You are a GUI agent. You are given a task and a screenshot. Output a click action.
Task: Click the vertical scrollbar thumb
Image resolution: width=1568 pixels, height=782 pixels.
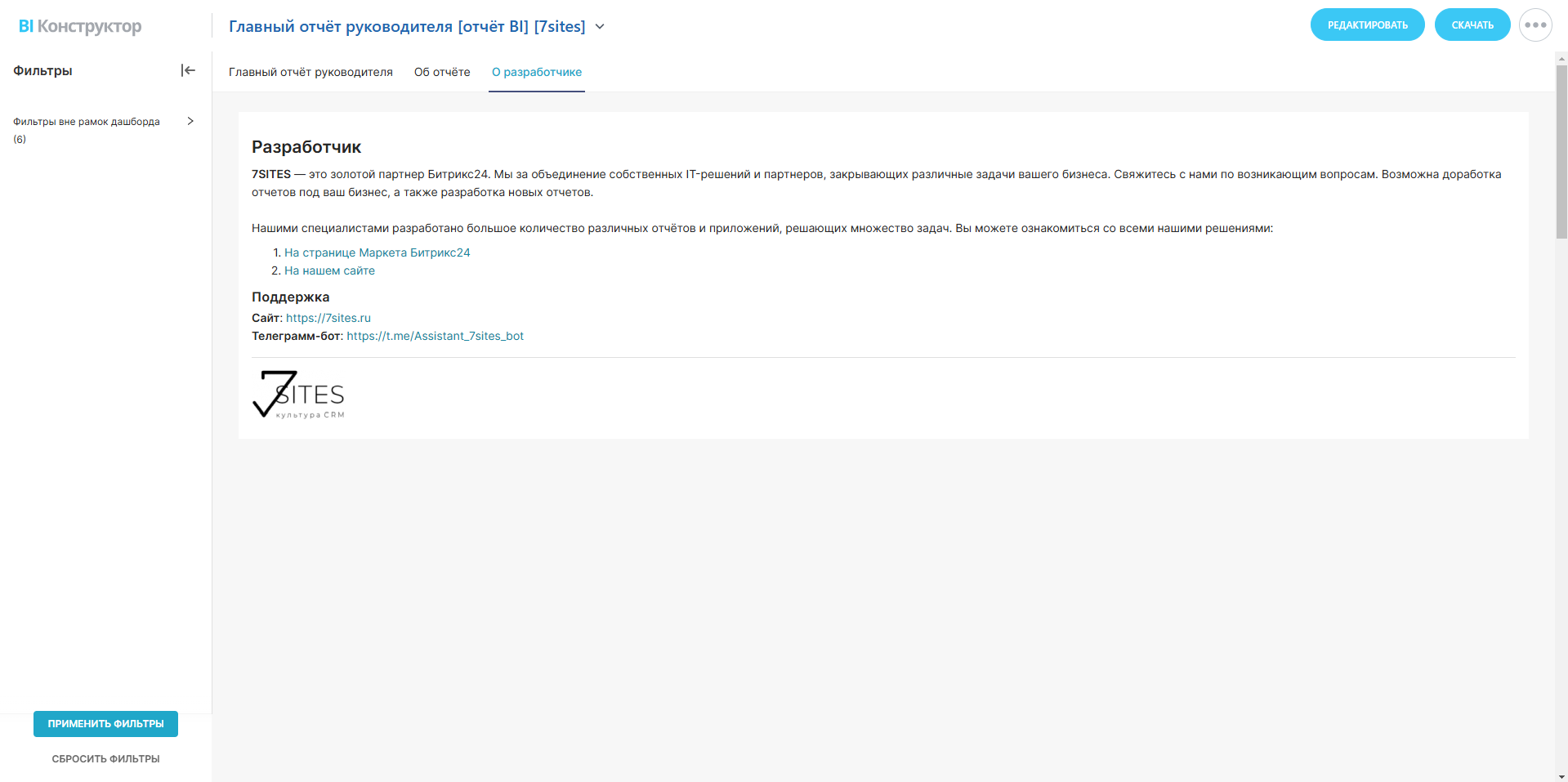pos(1561,151)
